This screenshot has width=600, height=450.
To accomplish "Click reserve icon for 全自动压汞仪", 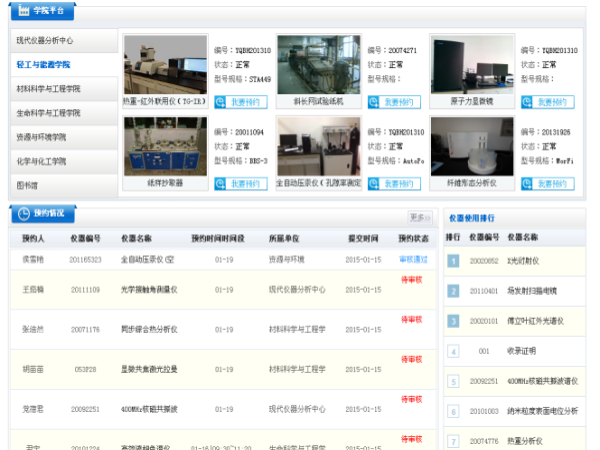I will click(x=374, y=184).
